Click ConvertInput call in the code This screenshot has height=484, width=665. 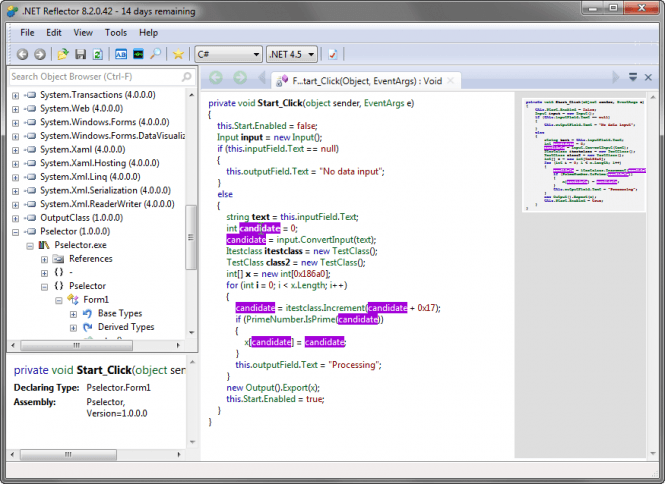click(326, 240)
